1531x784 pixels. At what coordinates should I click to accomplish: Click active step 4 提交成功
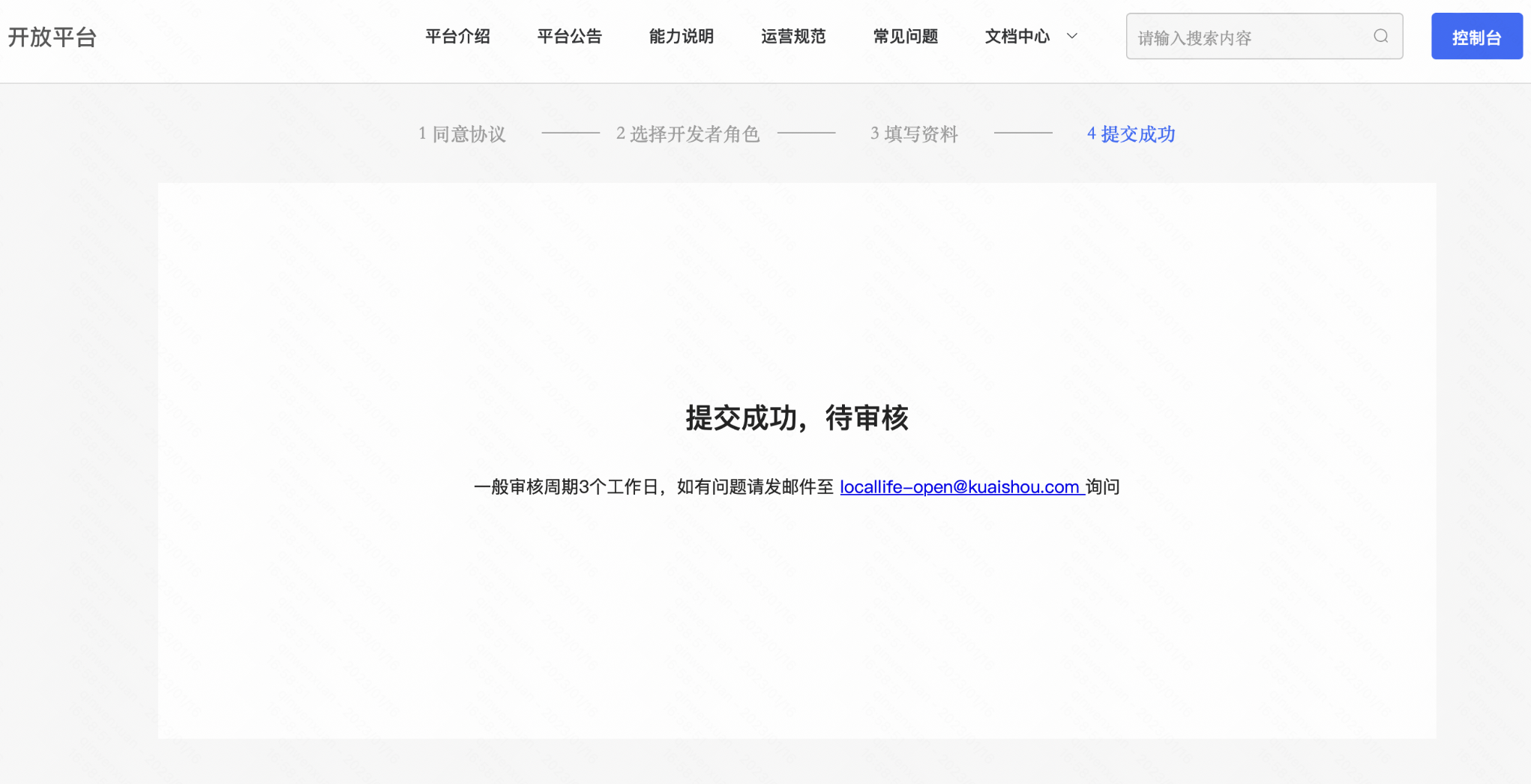[x=1131, y=134]
